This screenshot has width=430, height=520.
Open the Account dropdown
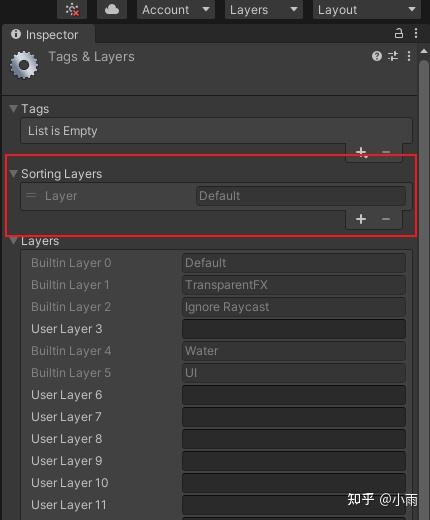[x=176, y=10]
